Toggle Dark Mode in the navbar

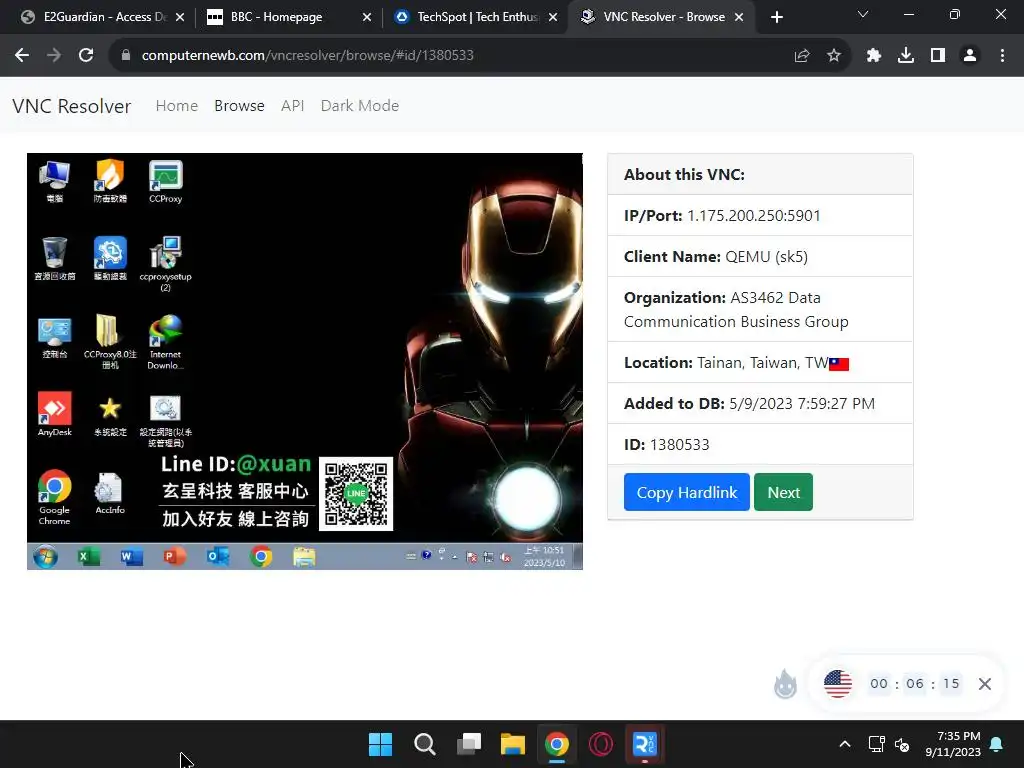pyautogui.click(x=360, y=106)
